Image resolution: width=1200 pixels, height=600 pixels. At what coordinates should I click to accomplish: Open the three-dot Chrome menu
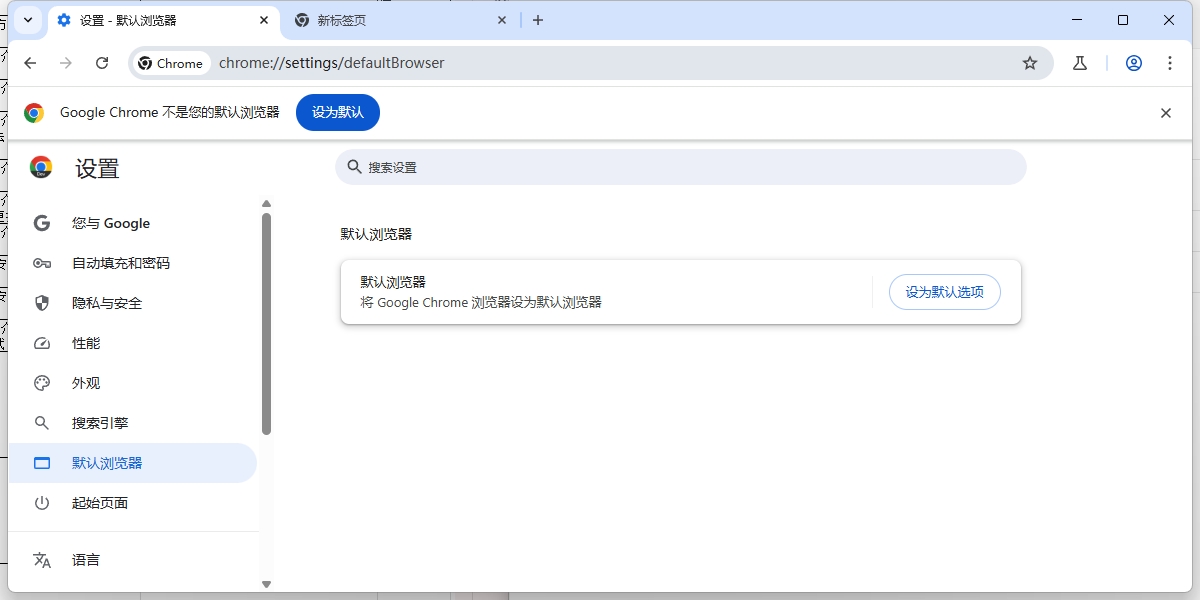point(1169,62)
